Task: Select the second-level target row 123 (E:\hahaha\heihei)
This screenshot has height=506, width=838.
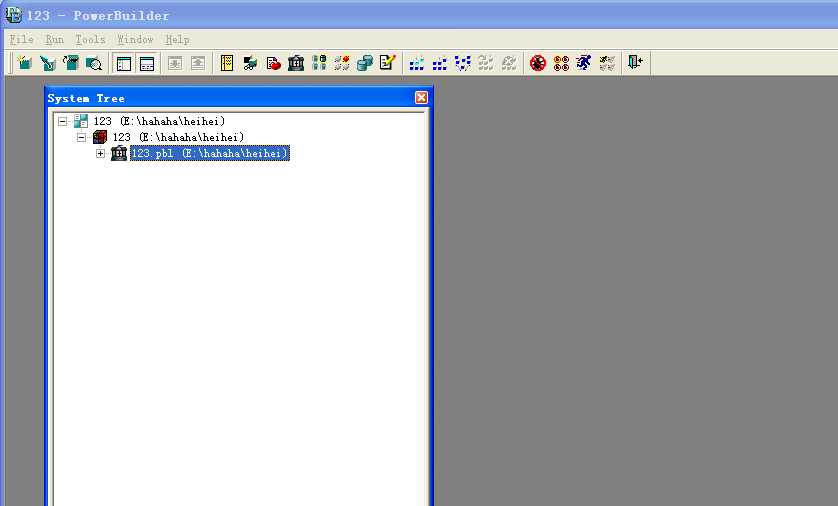Action: coord(178,137)
